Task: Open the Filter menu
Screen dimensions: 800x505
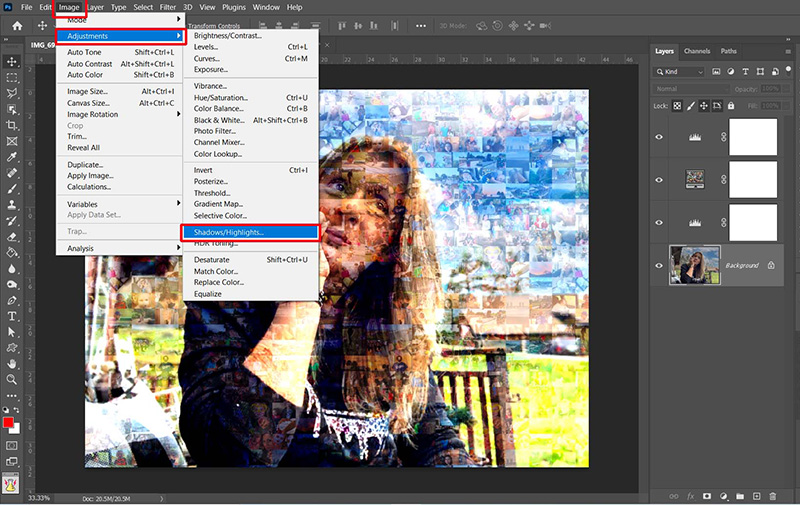Action: (167, 7)
